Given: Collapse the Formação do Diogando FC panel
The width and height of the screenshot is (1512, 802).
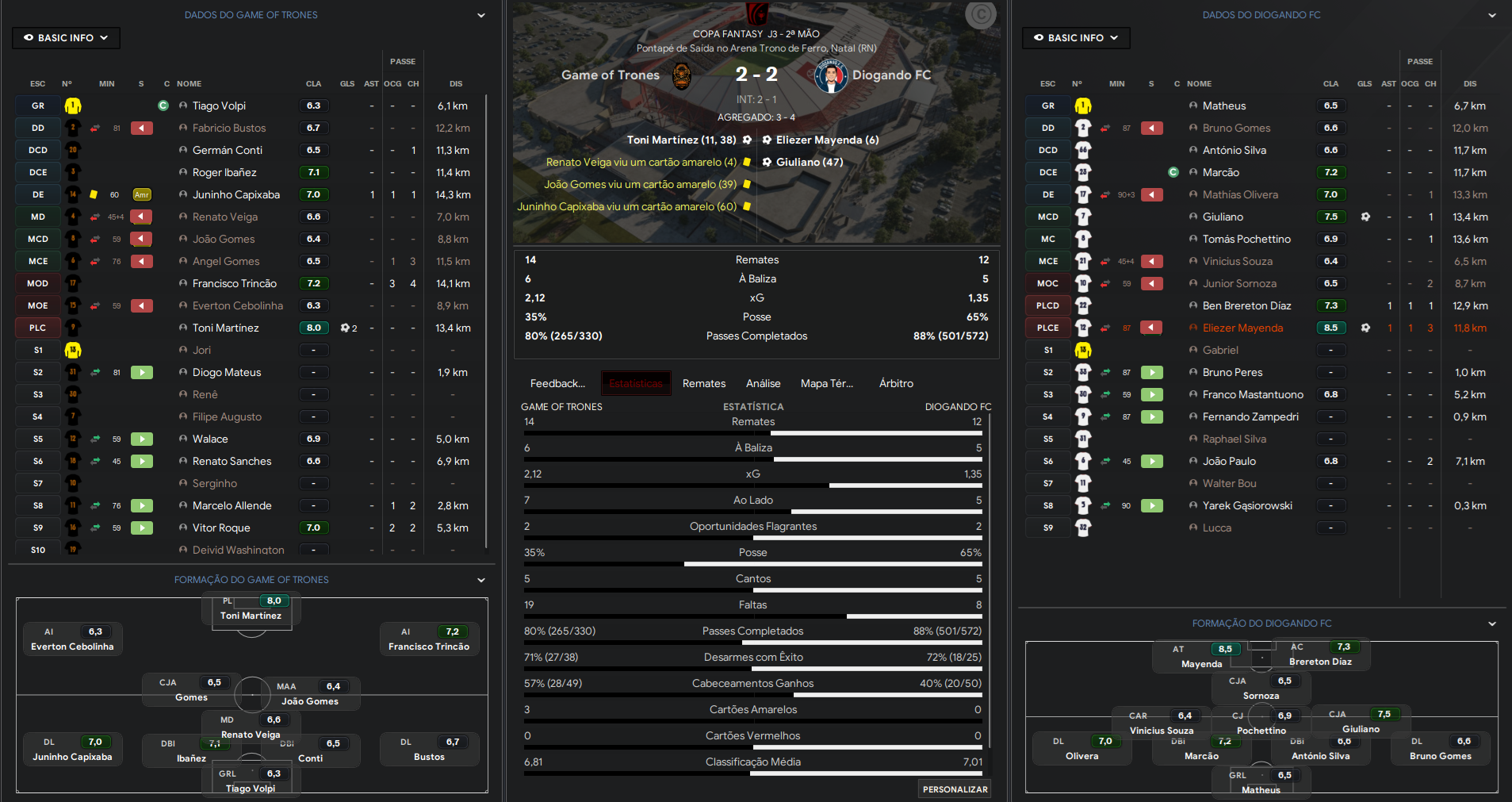Looking at the screenshot, I should click(x=1491, y=624).
